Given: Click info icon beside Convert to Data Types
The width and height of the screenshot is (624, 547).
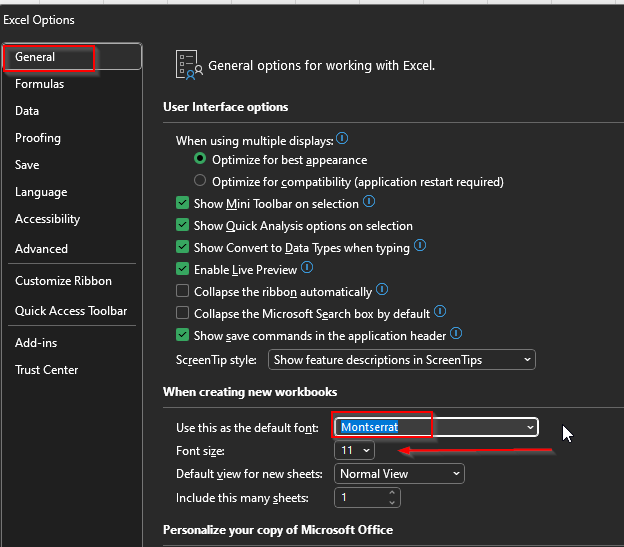Looking at the screenshot, I should [420, 246].
